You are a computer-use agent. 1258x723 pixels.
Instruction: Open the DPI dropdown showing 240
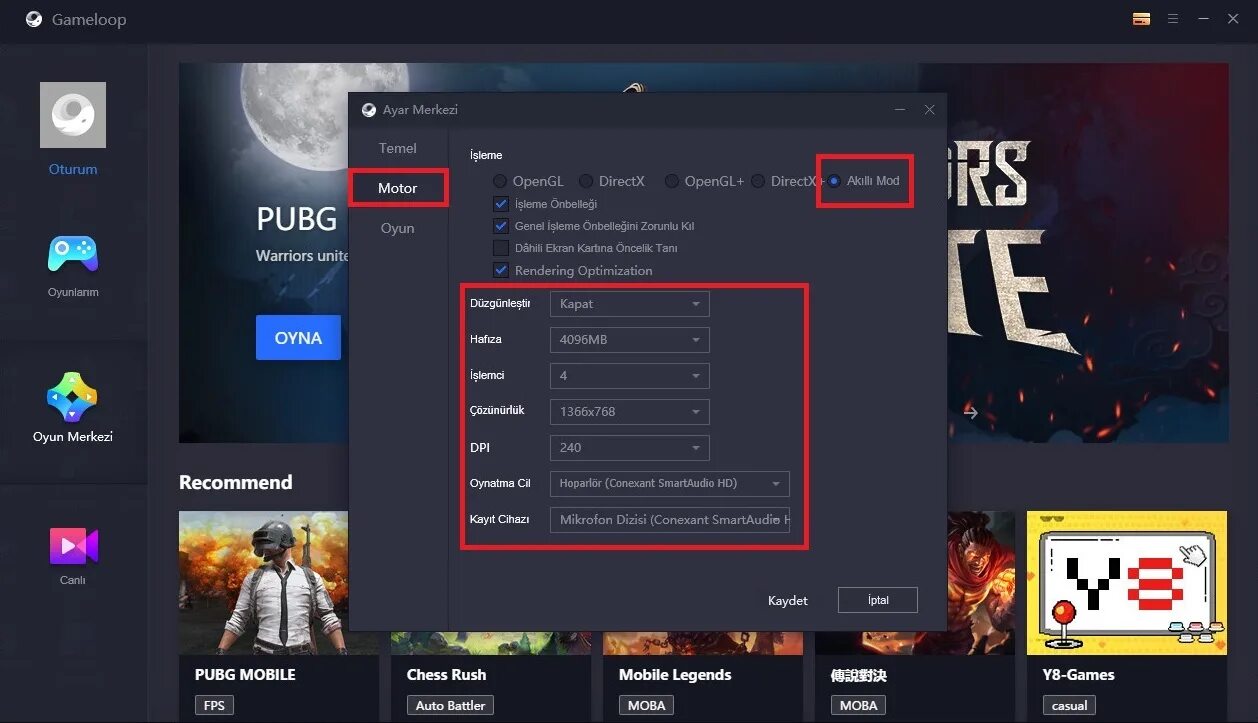pos(630,448)
